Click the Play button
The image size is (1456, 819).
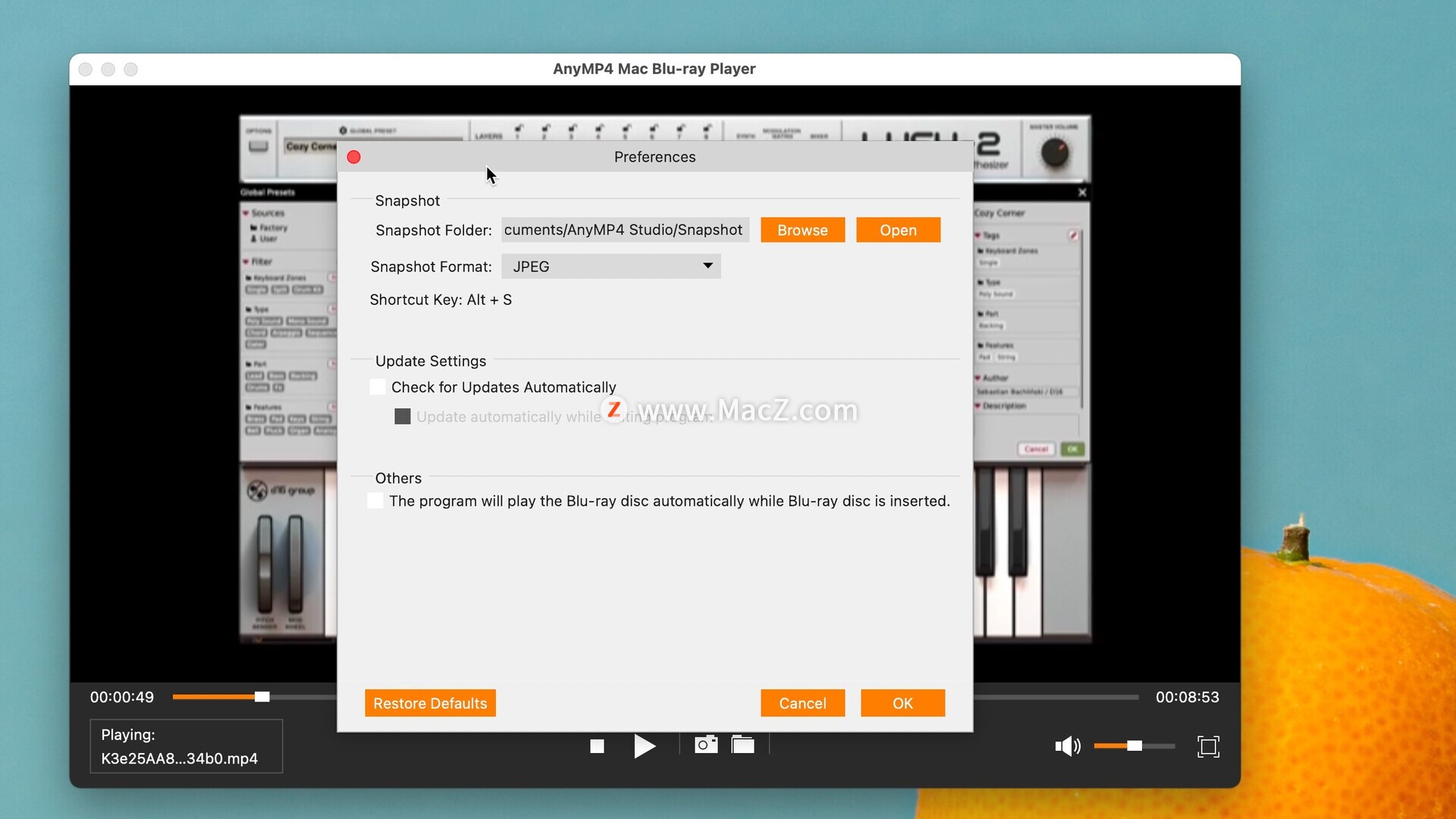pyautogui.click(x=644, y=746)
